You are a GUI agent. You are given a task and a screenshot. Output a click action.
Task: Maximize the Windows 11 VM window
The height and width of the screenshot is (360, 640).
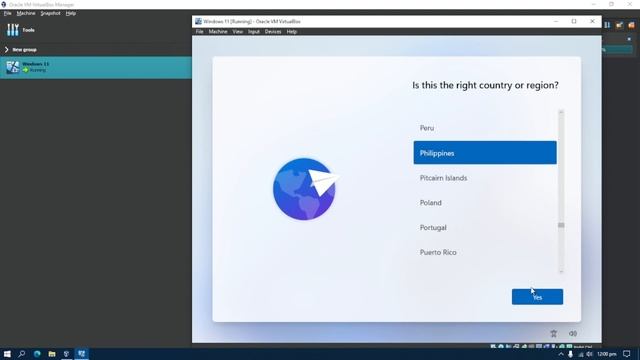574,21
